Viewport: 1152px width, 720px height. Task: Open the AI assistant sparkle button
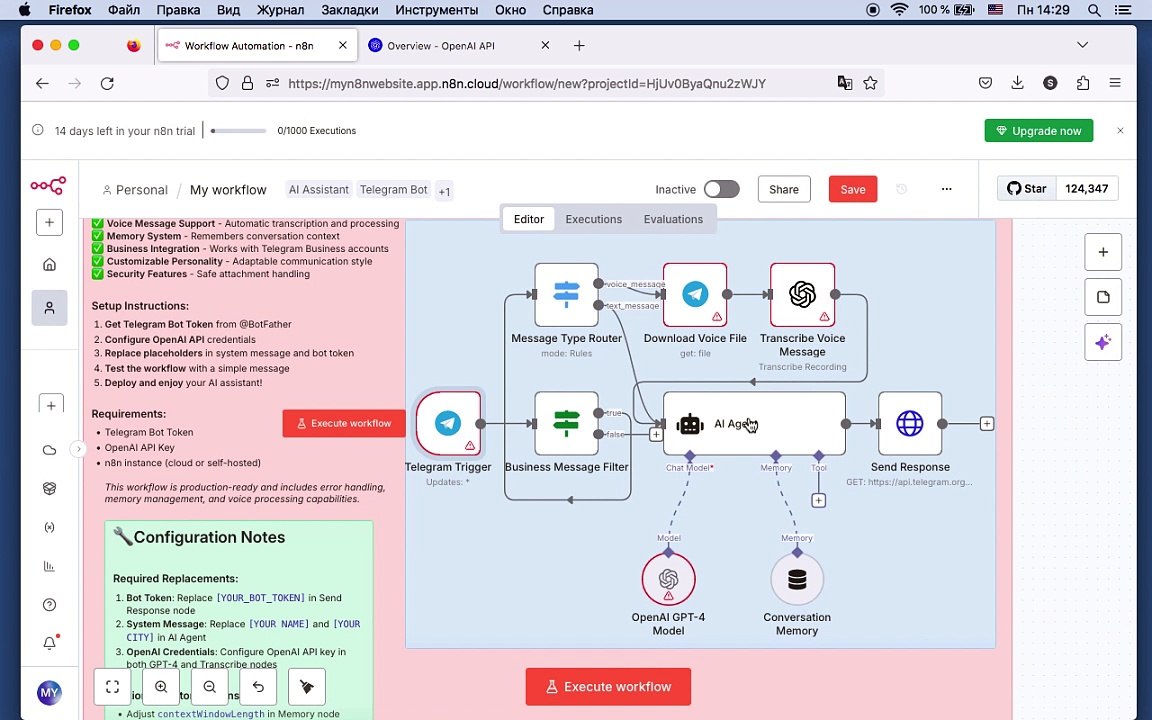[x=1103, y=342]
